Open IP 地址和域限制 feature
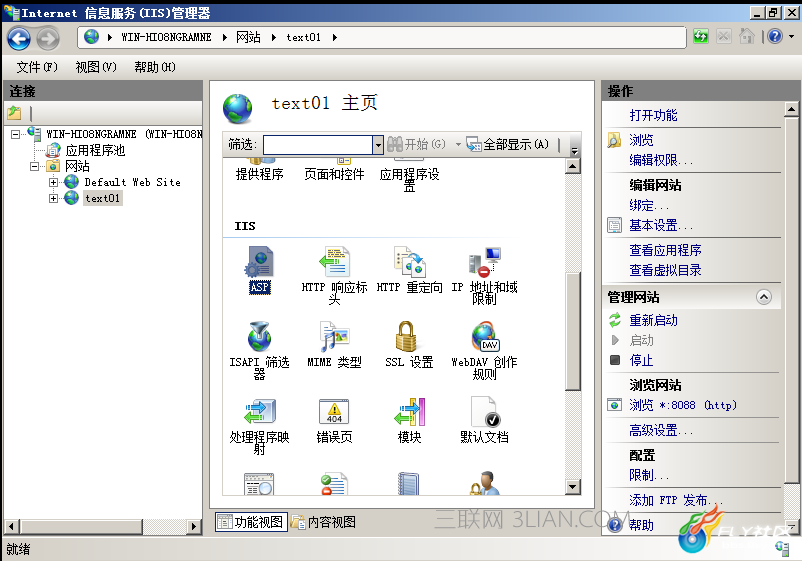This screenshot has width=802, height=561. [484, 275]
